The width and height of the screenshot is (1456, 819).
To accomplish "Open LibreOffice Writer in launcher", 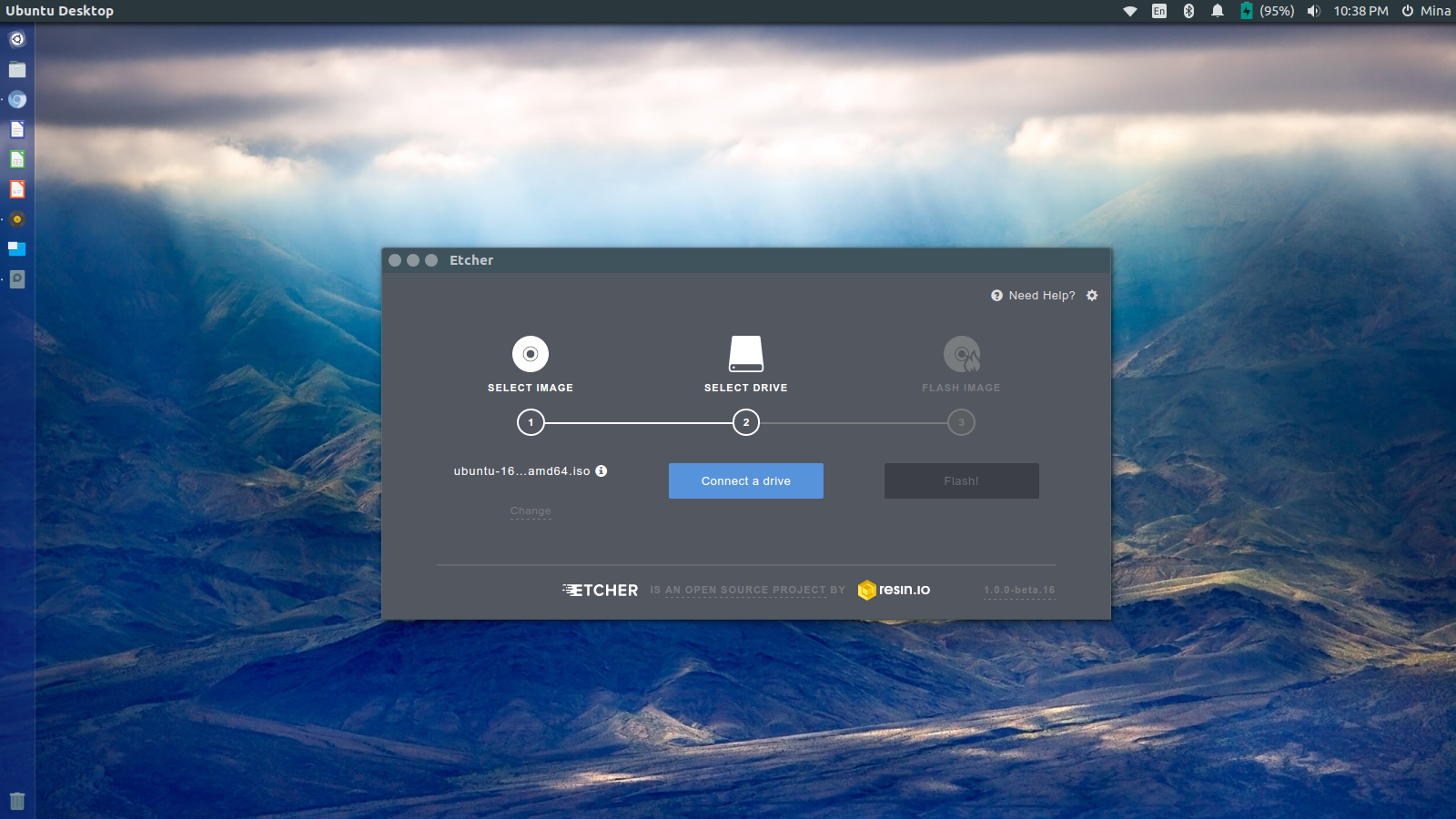I will [x=17, y=129].
